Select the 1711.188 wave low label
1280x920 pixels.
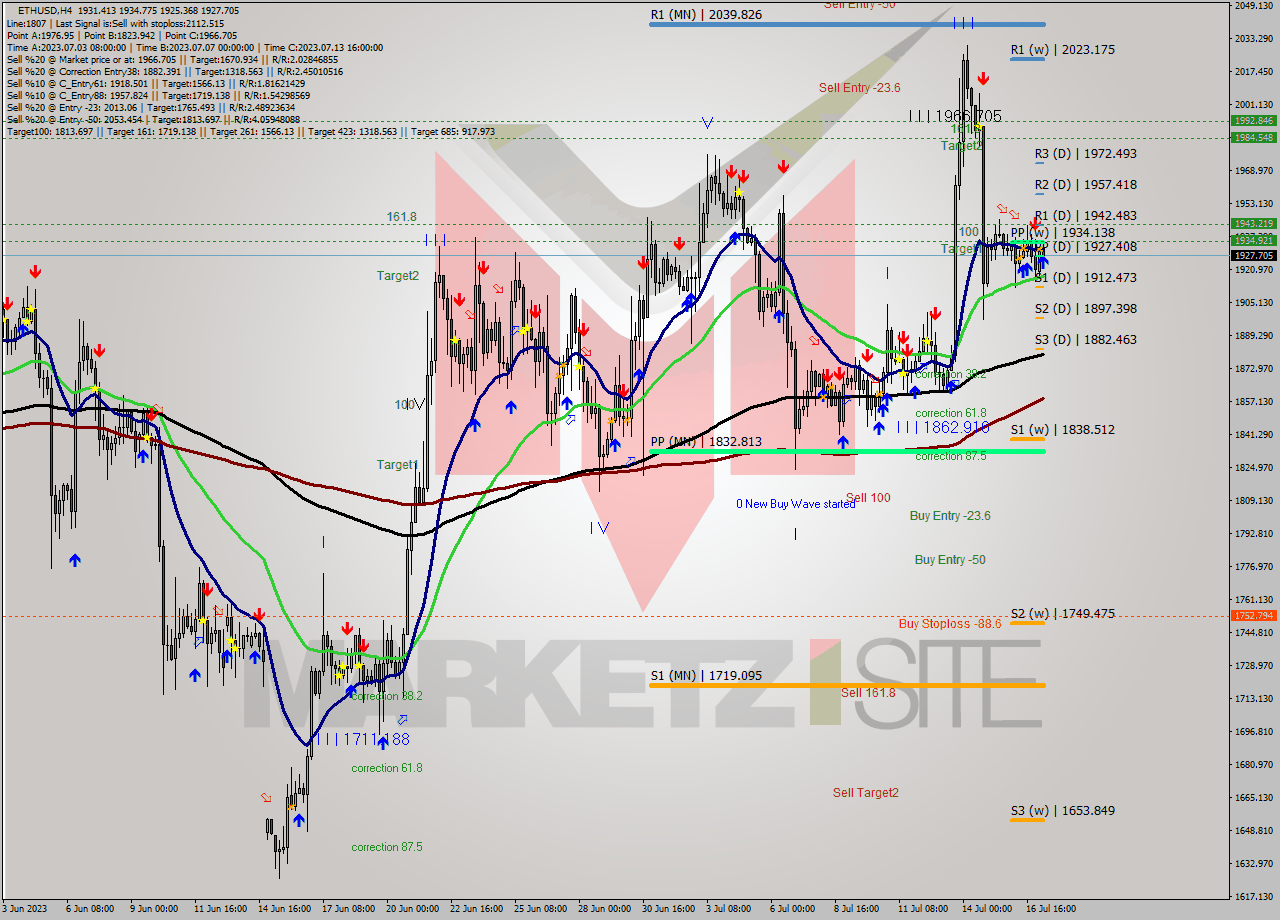coord(362,739)
